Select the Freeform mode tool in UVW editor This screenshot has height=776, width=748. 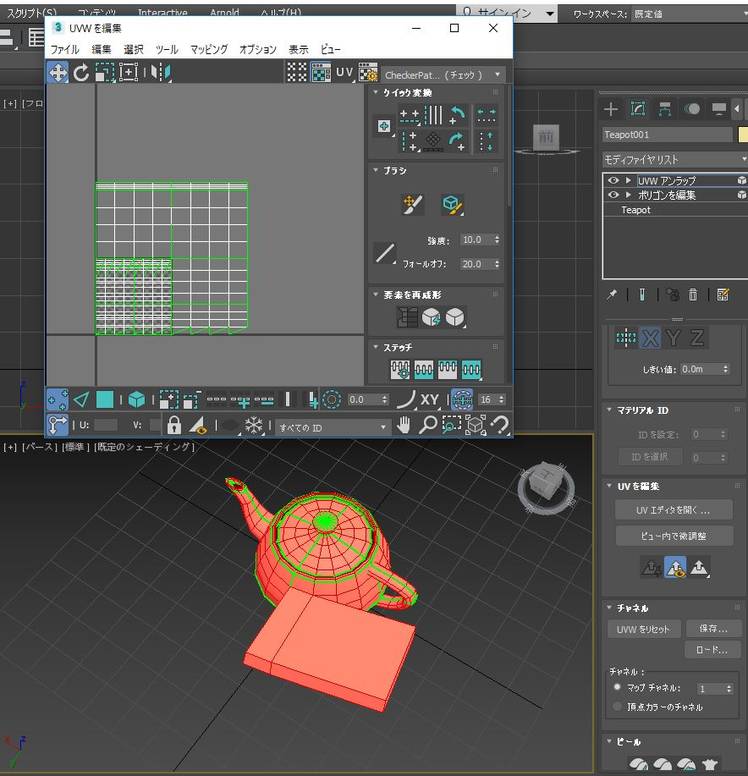tap(128, 73)
